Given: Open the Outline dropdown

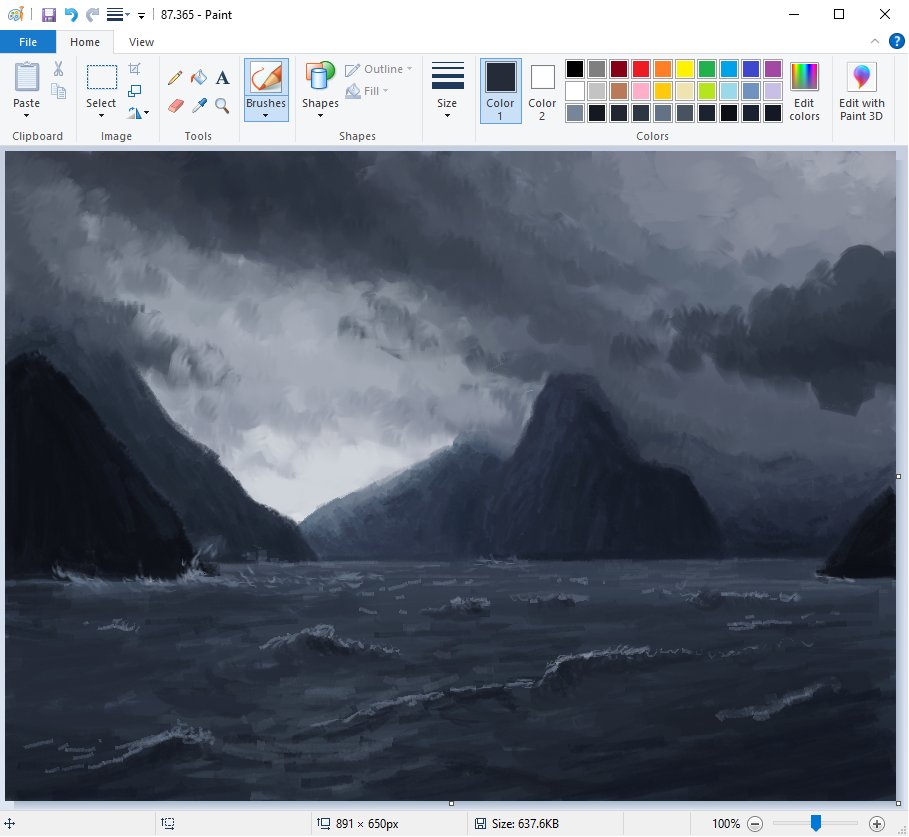Looking at the screenshot, I should point(379,69).
